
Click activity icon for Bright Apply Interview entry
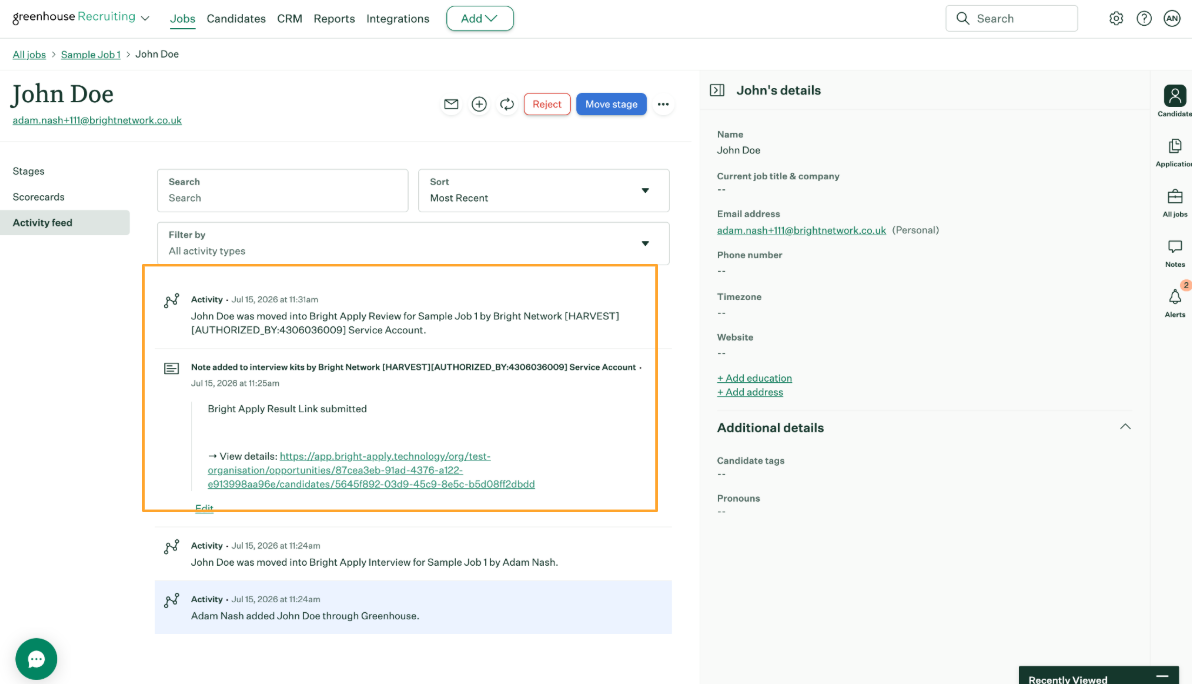click(172, 546)
